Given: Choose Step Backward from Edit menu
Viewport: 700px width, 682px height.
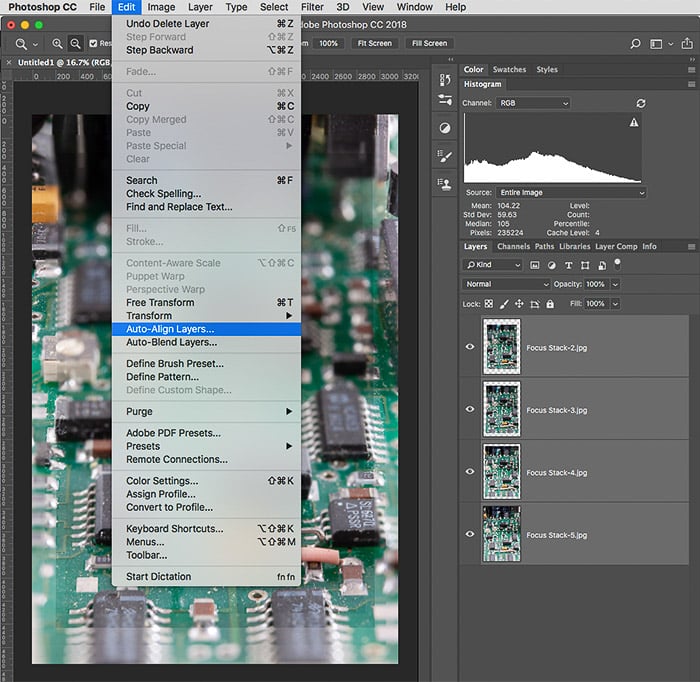Looking at the screenshot, I should (x=206, y=50).
